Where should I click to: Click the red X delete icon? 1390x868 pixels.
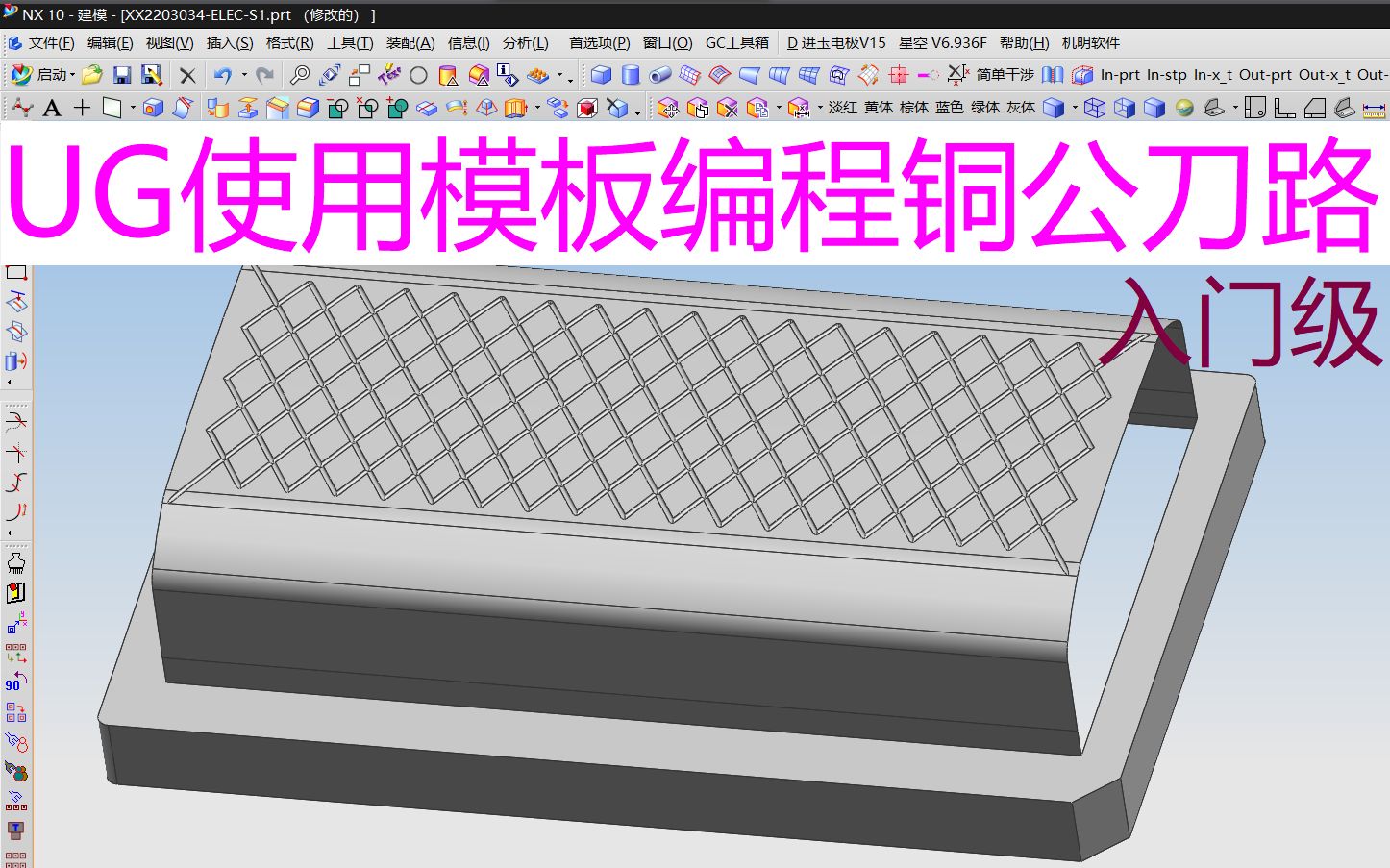click(188, 75)
